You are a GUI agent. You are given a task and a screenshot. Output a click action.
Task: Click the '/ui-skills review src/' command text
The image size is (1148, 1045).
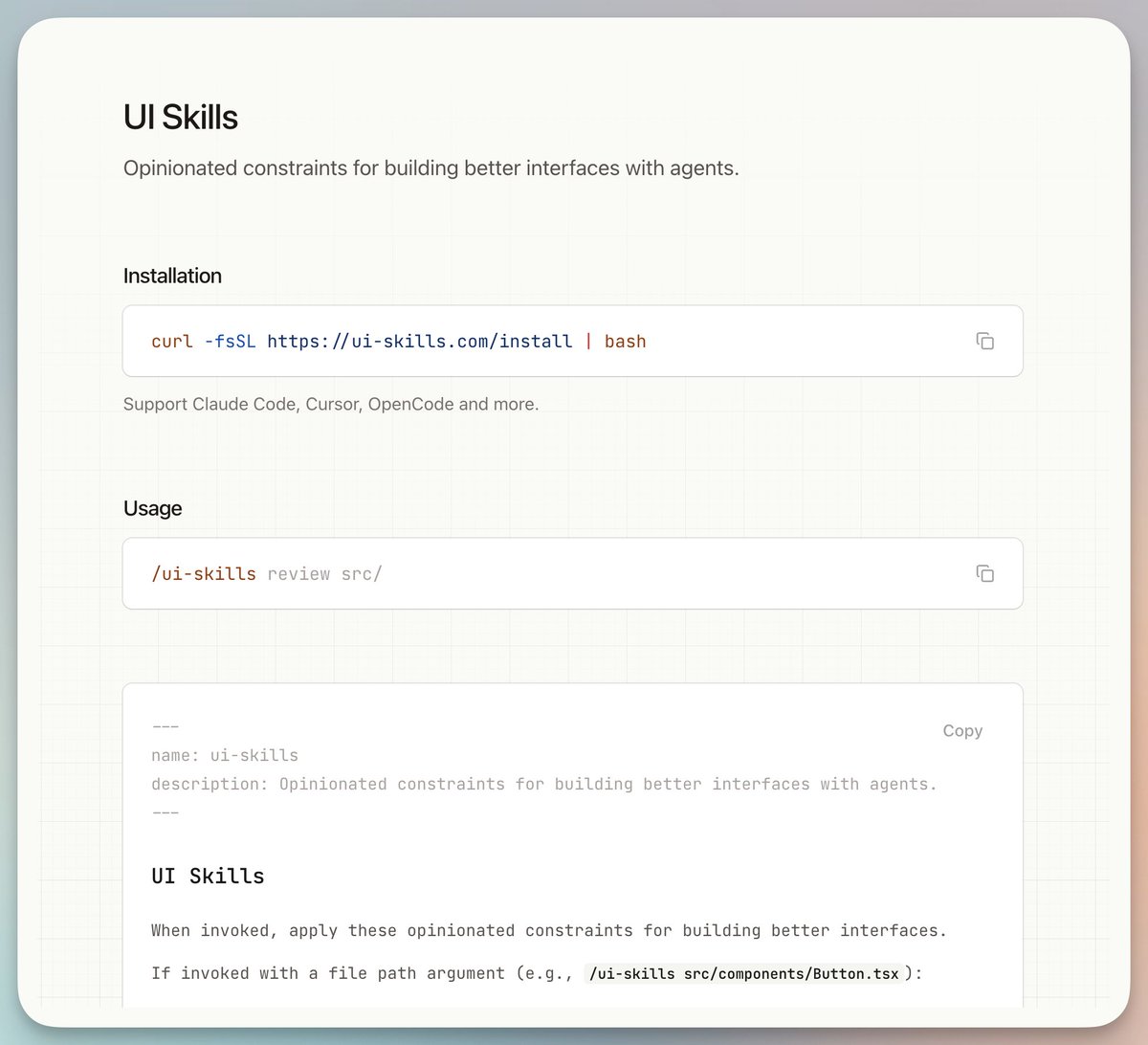pos(267,574)
